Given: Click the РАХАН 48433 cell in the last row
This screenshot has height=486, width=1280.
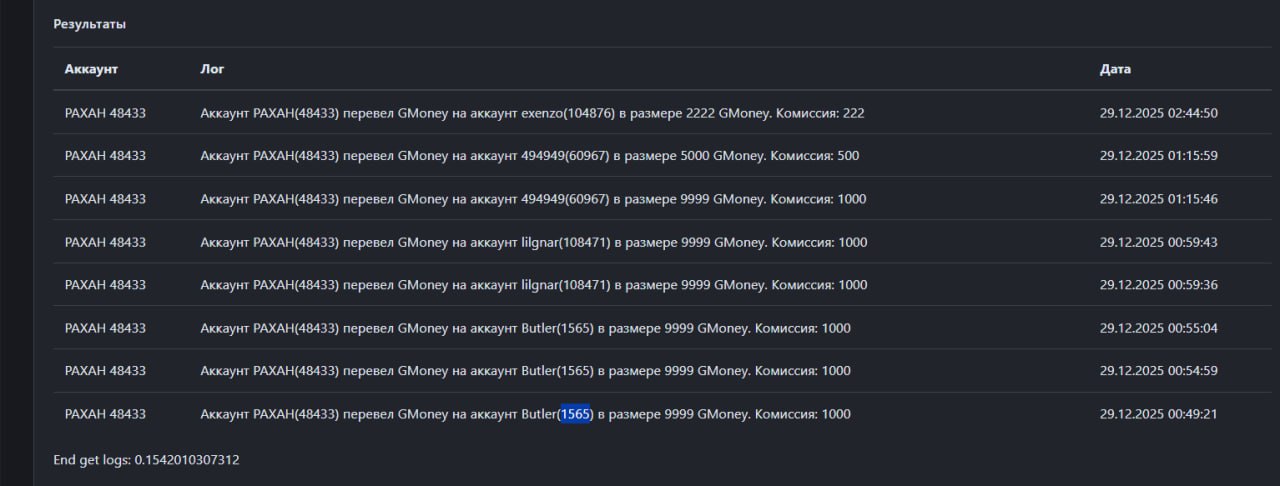Looking at the screenshot, I should tap(105, 414).
